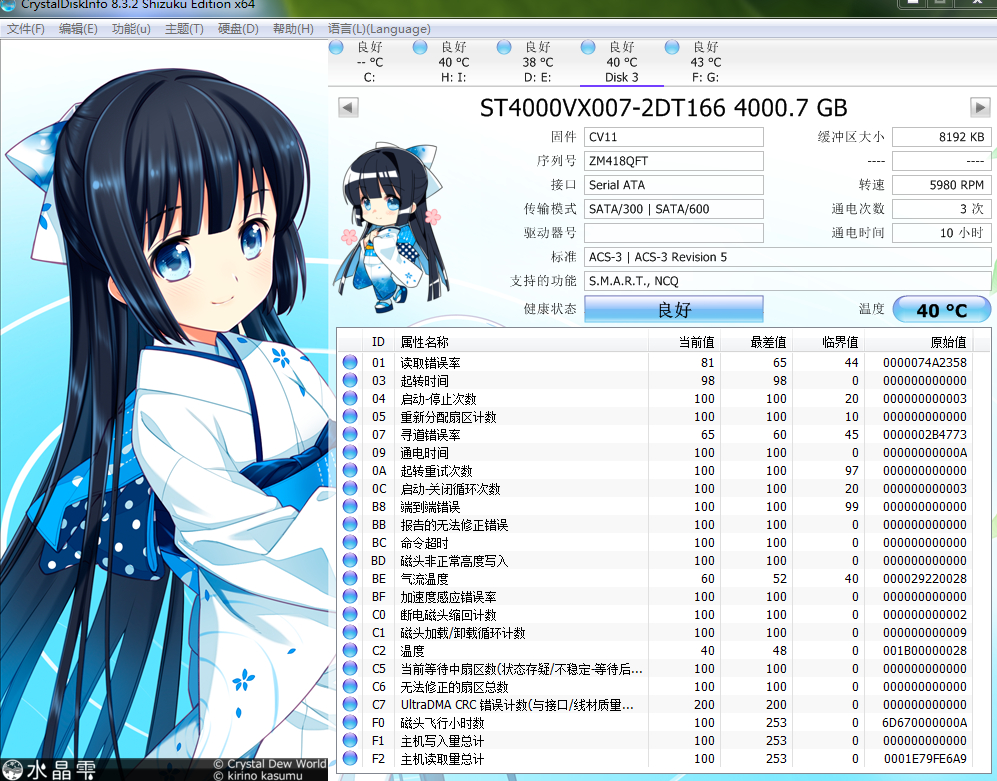Click the 最差值 column header
Viewport: 997px width, 781px height.
click(x=756, y=342)
